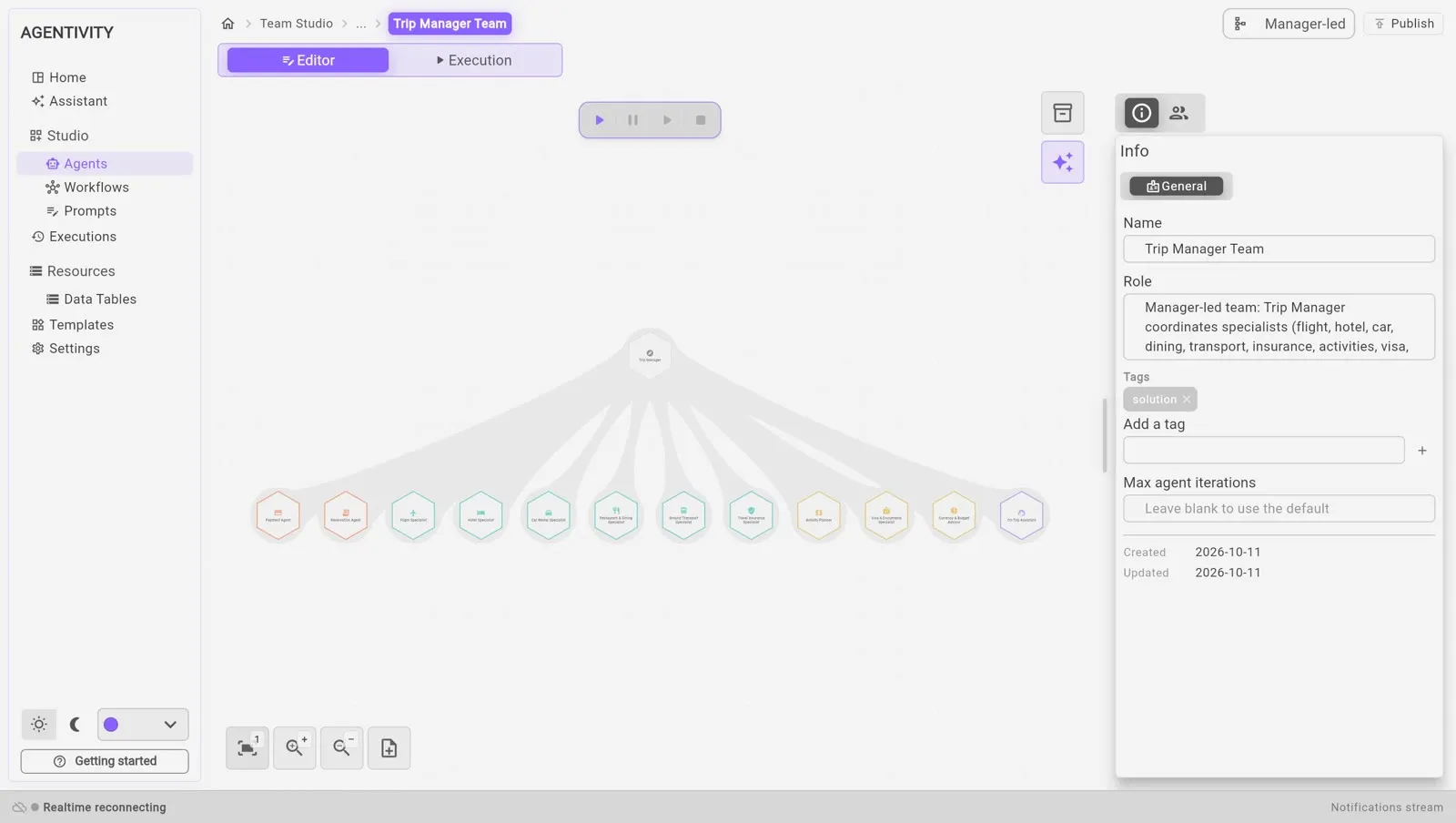Screen dimensions: 1456x823
Task: Select the Info panel icon
Action: (x=1141, y=113)
